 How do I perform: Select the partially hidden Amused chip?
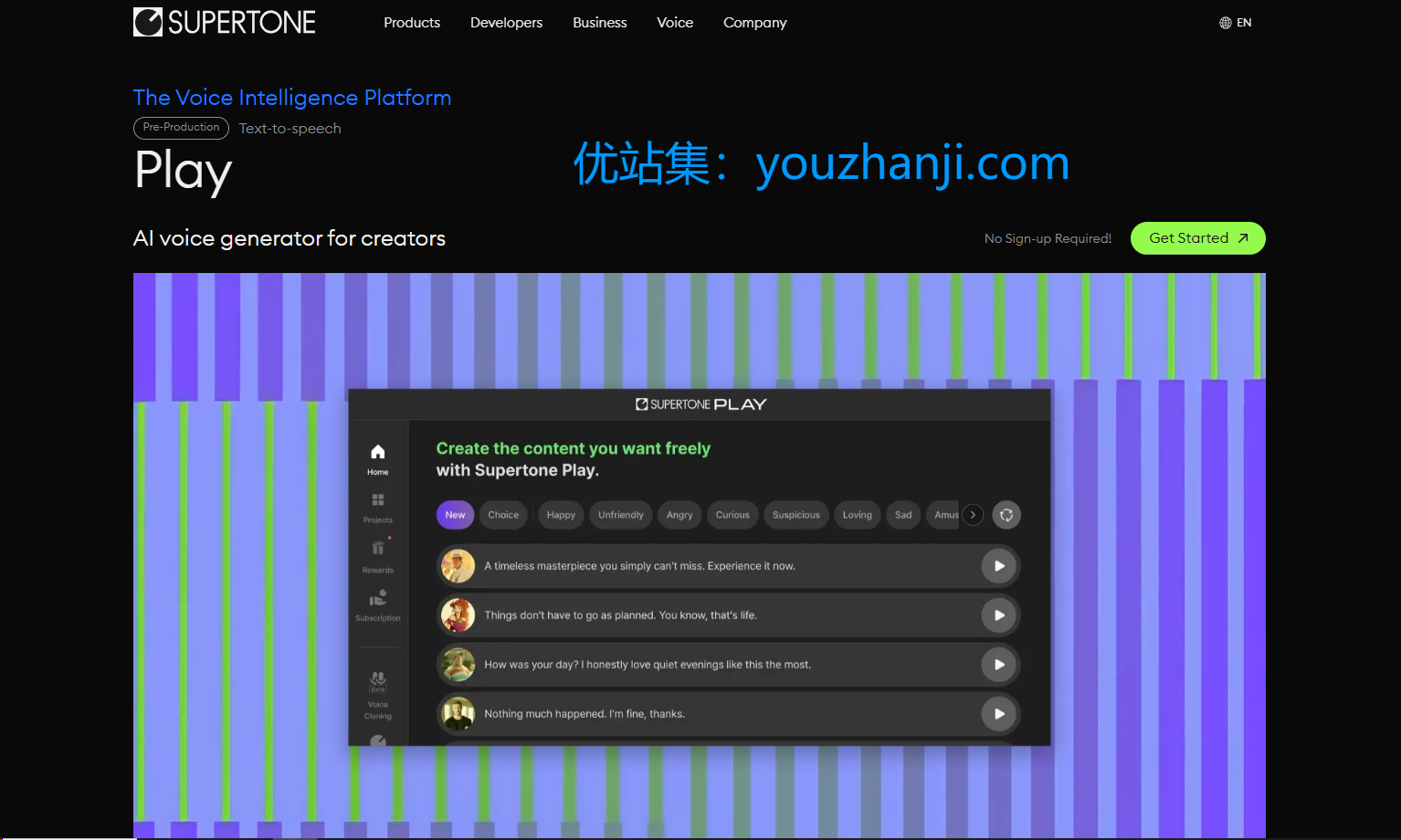pos(943,515)
